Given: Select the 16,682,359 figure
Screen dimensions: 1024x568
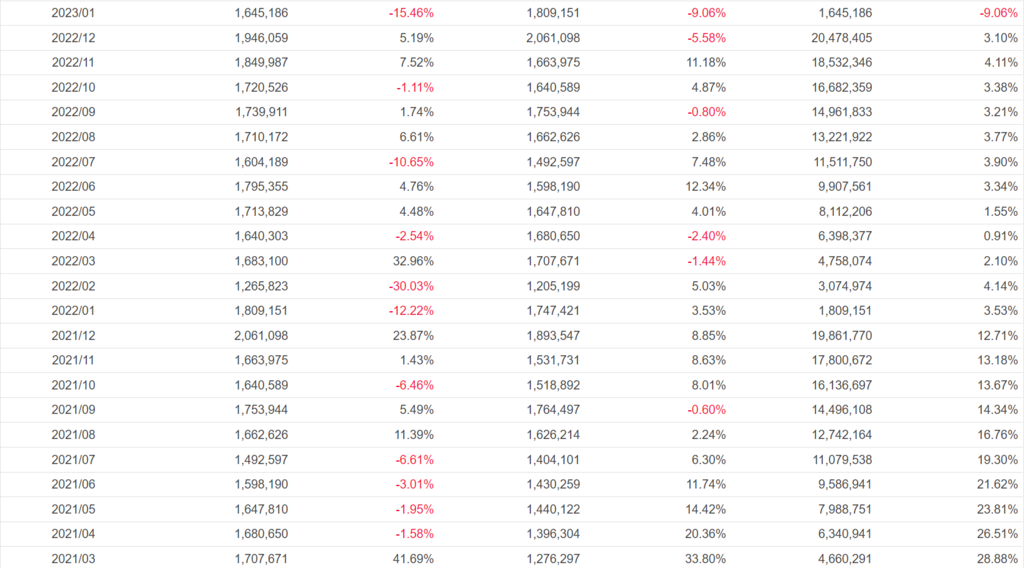Looking at the screenshot, I should [x=838, y=87].
